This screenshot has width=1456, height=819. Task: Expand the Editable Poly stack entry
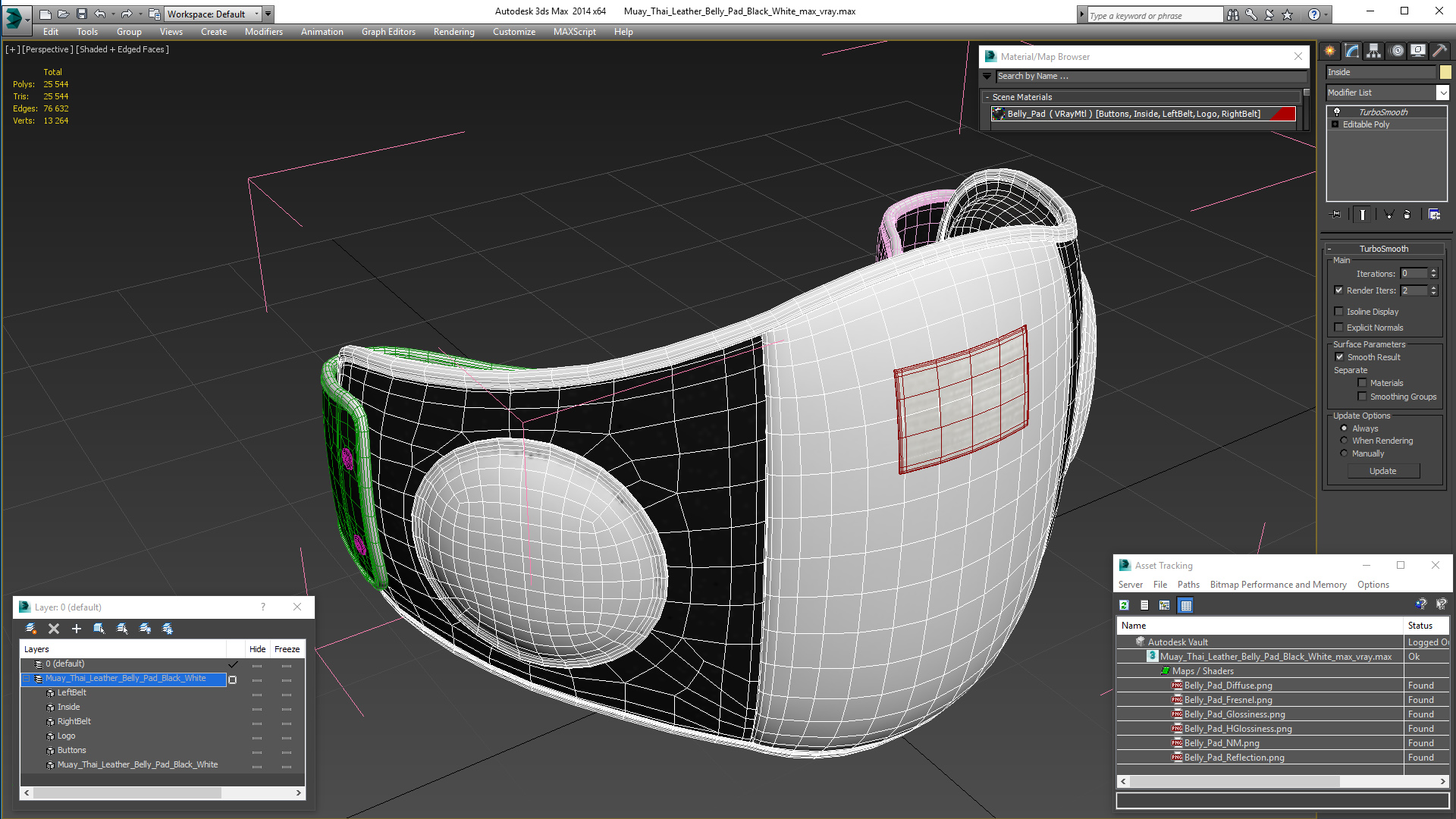(x=1335, y=124)
